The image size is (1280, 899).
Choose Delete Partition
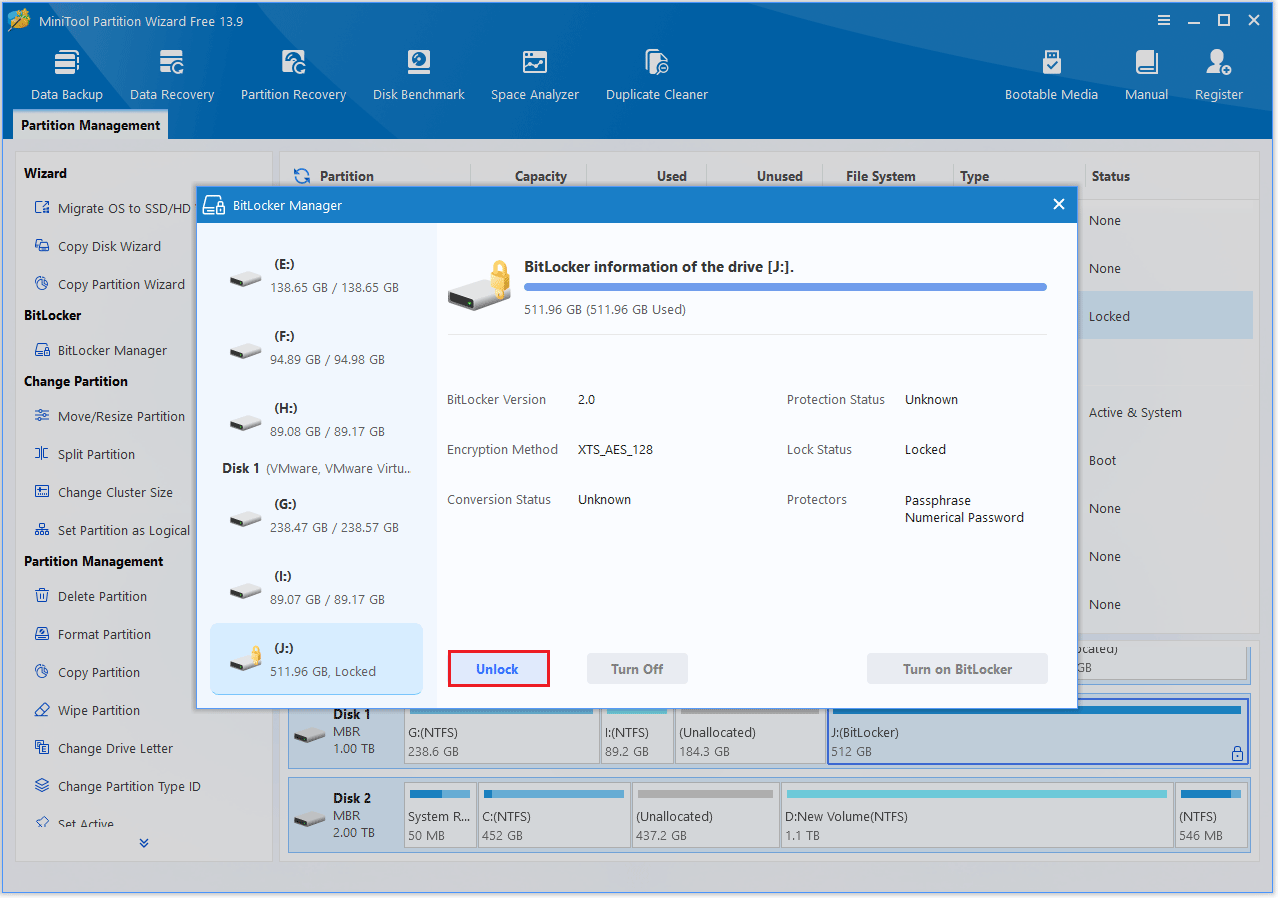click(90, 596)
